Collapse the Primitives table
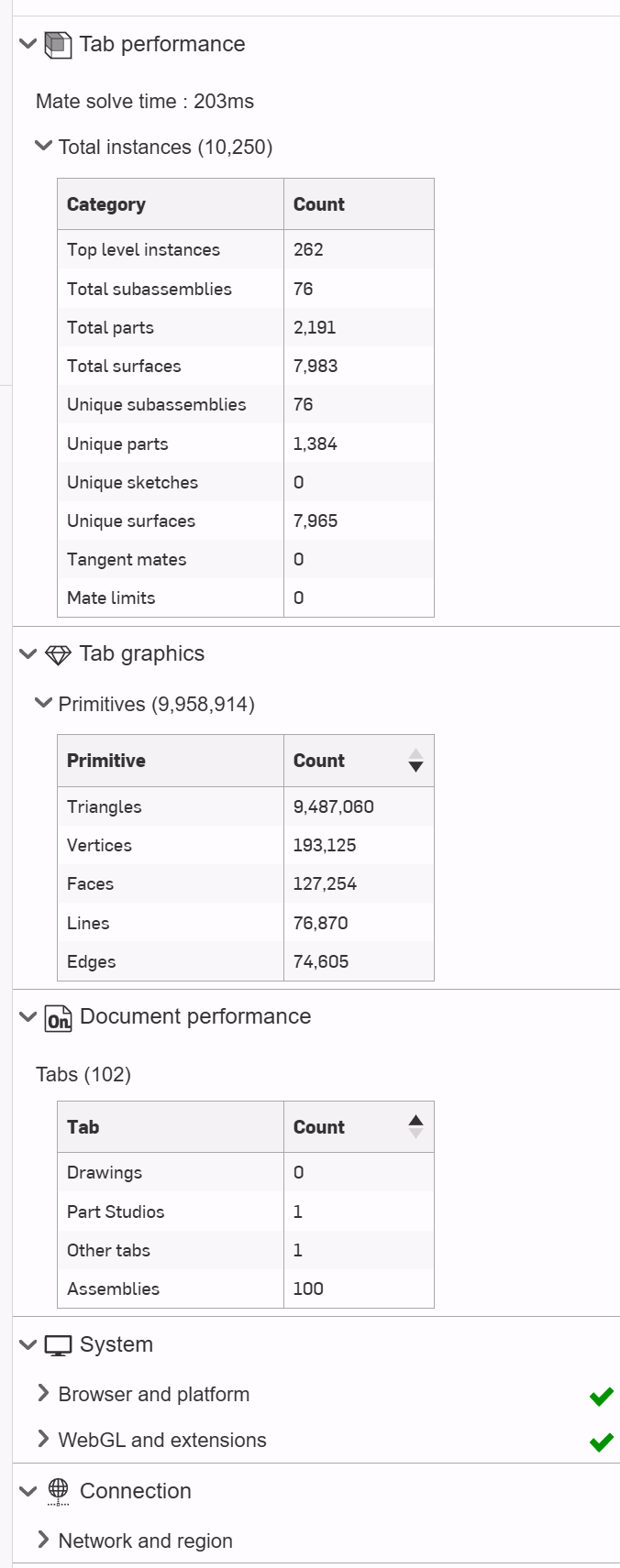The image size is (620, 1568). click(x=43, y=703)
